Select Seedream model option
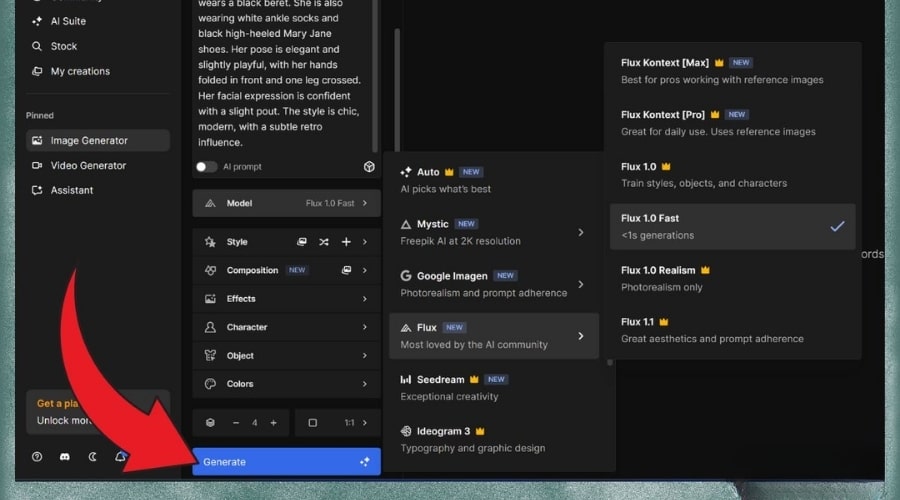 click(x=494, y=387)
